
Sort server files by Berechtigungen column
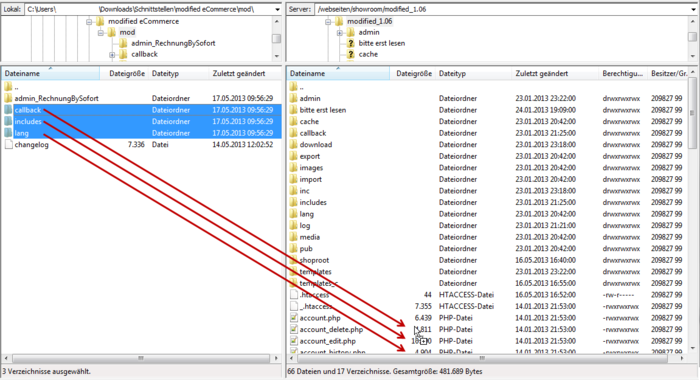click(x=623, y=73)
